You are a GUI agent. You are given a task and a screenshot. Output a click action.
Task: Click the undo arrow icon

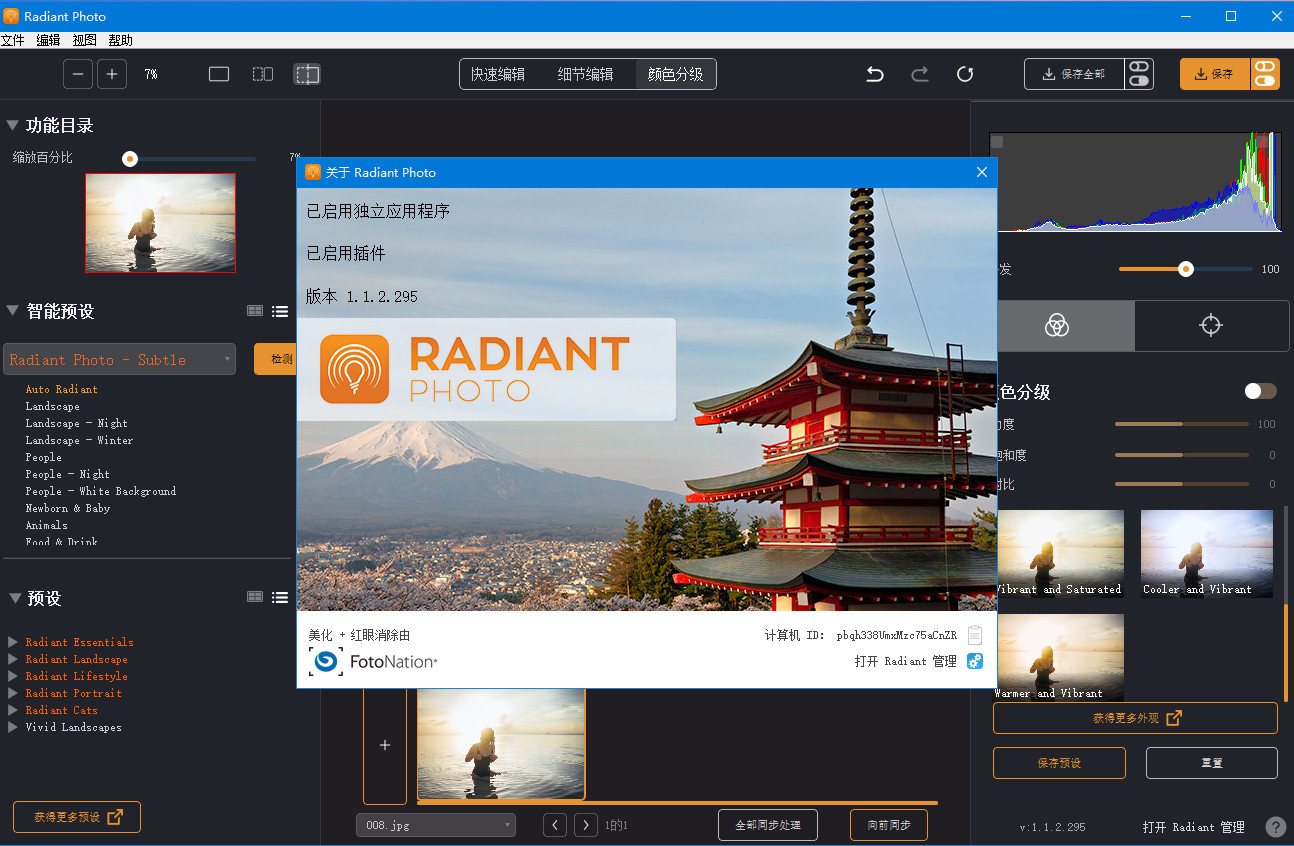874,73
